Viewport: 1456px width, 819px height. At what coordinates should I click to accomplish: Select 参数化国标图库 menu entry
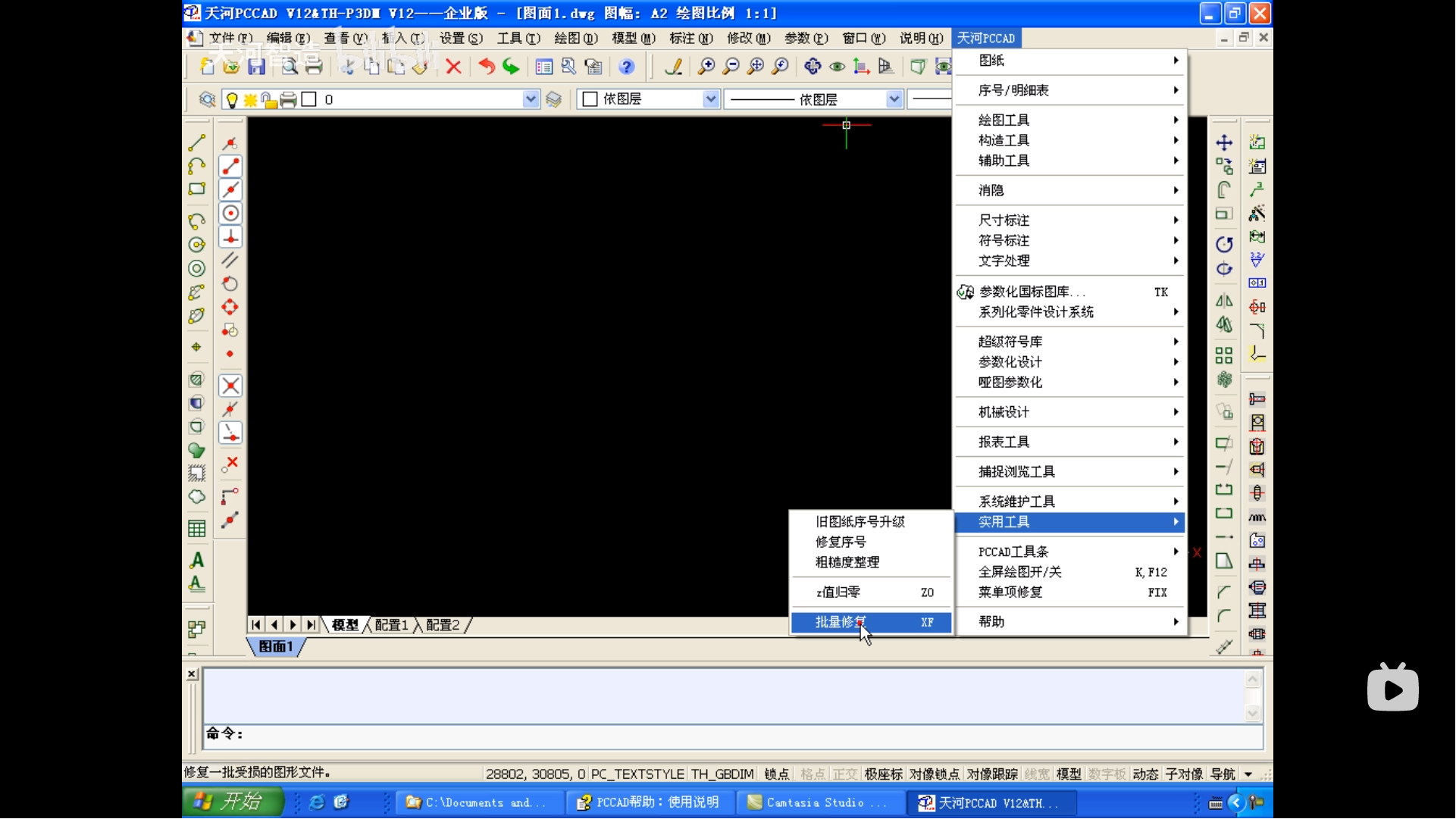click(x=1070, y=292)
